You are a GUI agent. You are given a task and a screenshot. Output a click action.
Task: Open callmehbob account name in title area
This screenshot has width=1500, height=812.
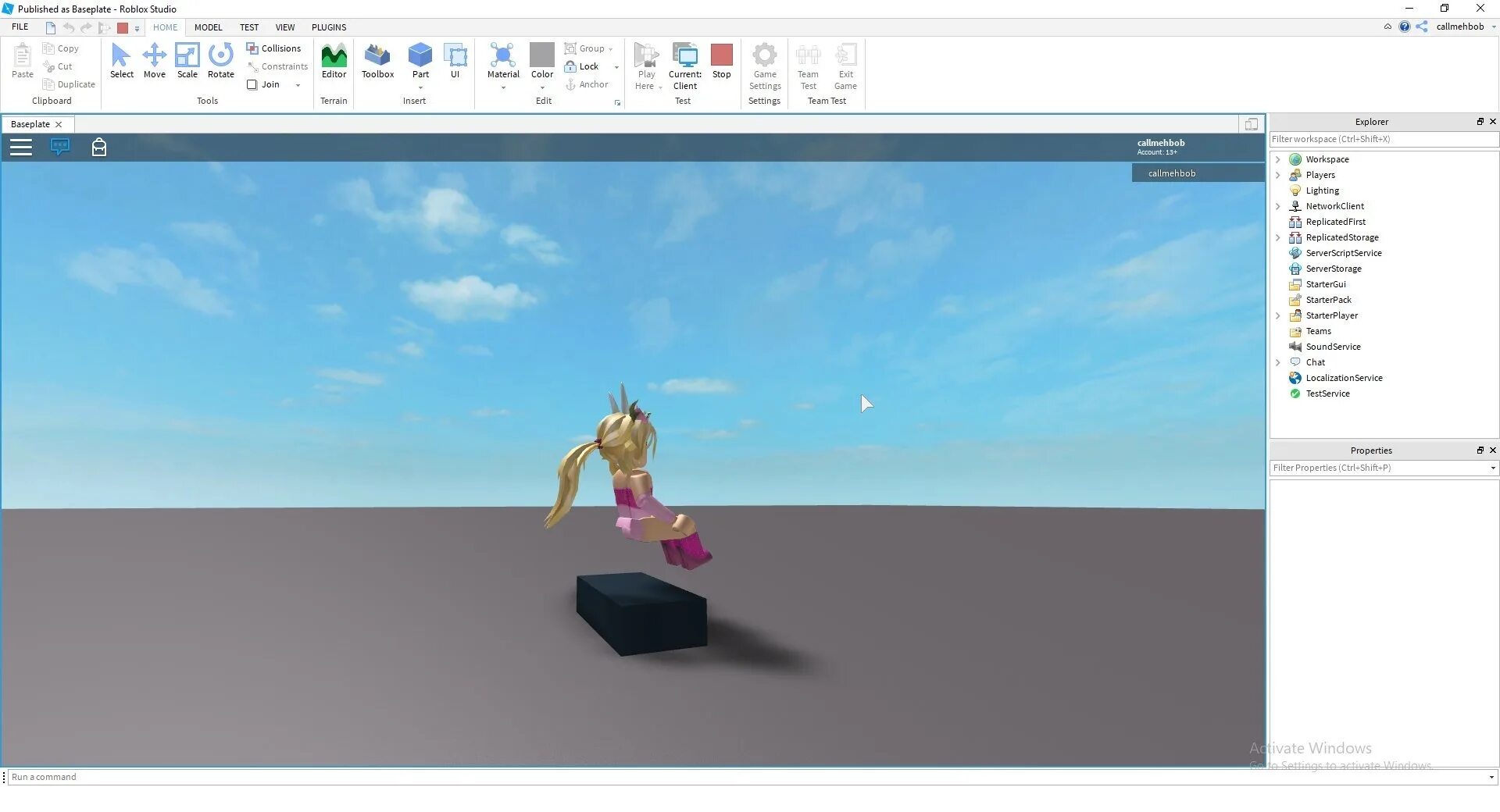pos(1459,27)
